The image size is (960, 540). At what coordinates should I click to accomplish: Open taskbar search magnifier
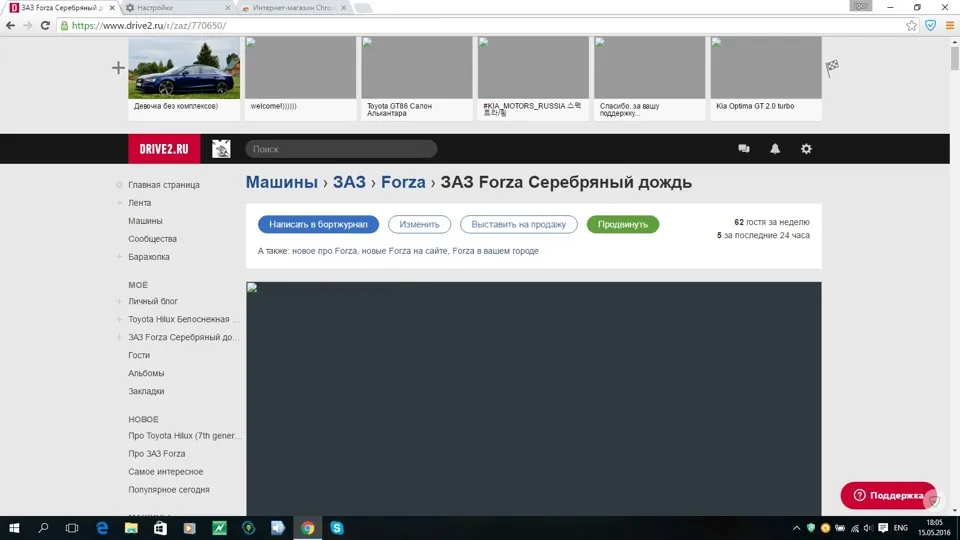tap(43, 528)
